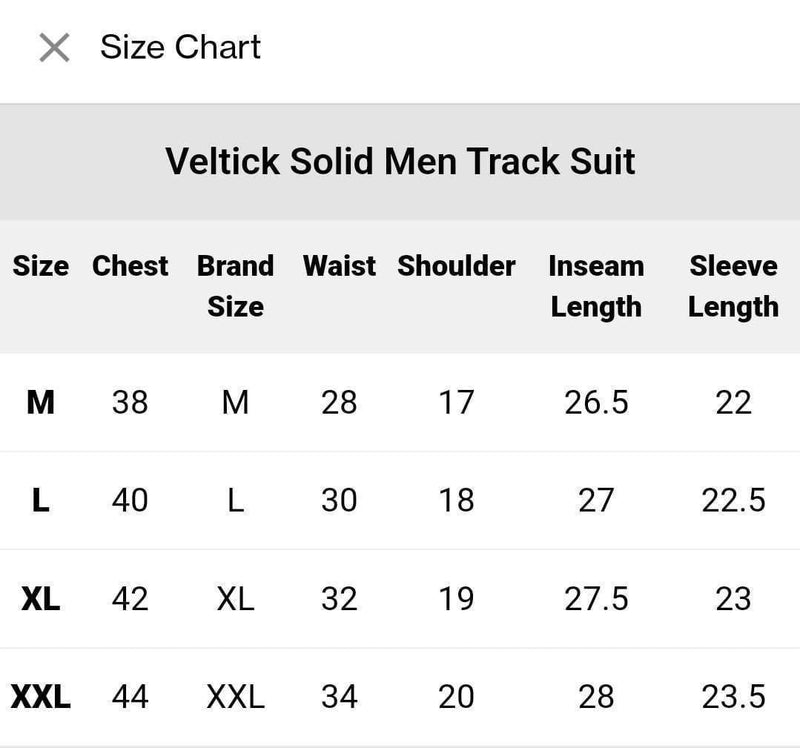
Task: Click the Veltick Solid Men Track Suit heading
Action: click(400, 161)
